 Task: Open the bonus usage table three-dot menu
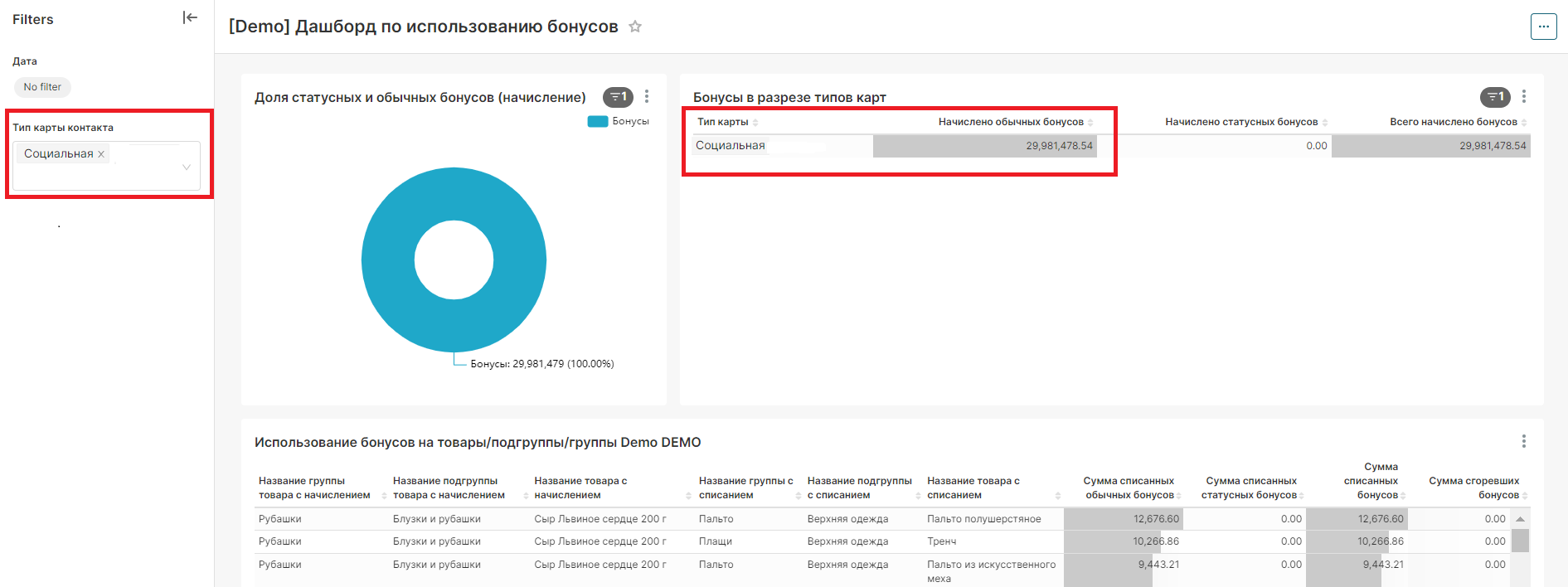[1523, 441]
